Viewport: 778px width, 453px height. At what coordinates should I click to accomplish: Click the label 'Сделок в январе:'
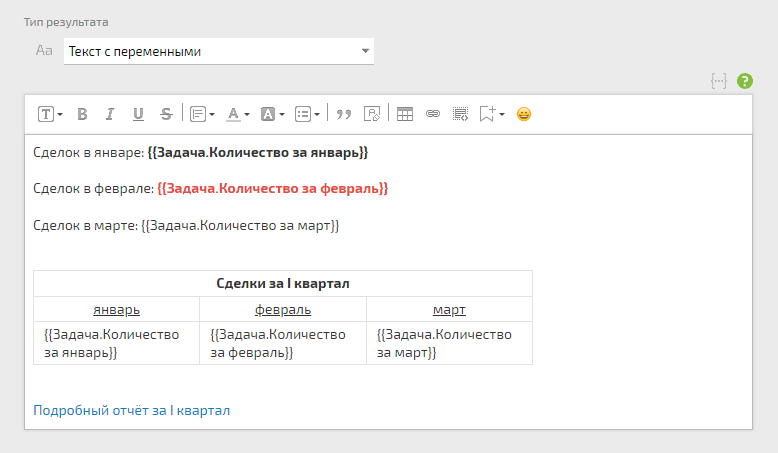(89, 152)
